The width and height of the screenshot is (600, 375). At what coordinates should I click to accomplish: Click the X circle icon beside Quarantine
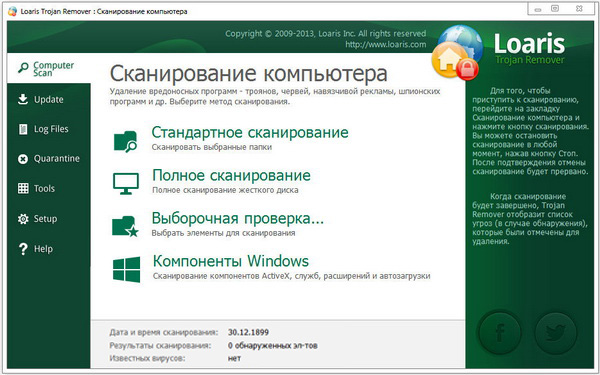[x=23, y=159]
